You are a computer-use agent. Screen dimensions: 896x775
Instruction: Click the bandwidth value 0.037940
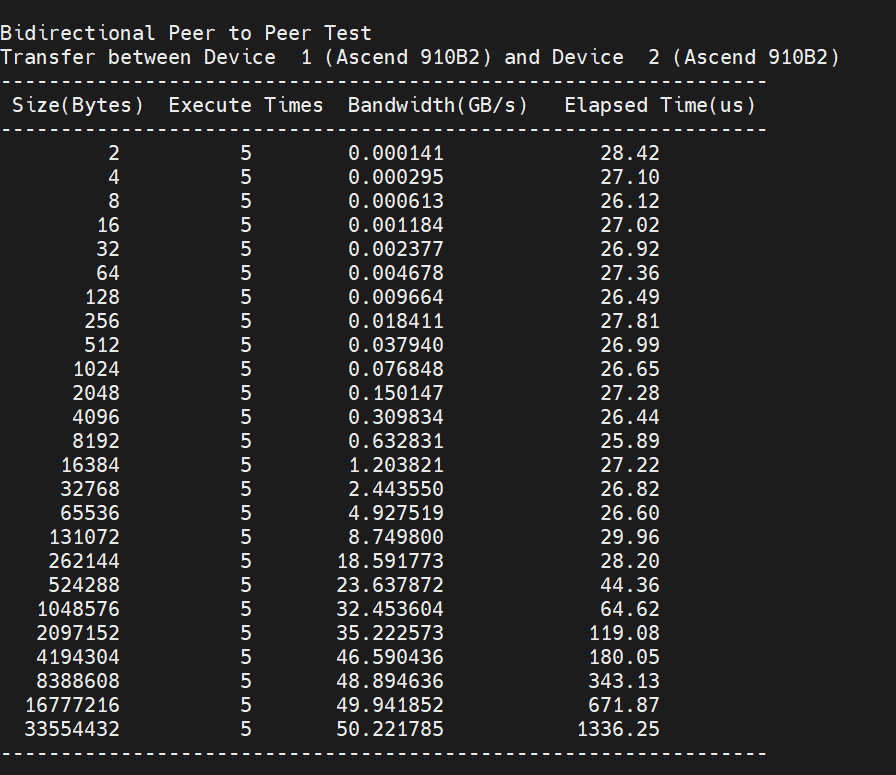click(395, 345)
